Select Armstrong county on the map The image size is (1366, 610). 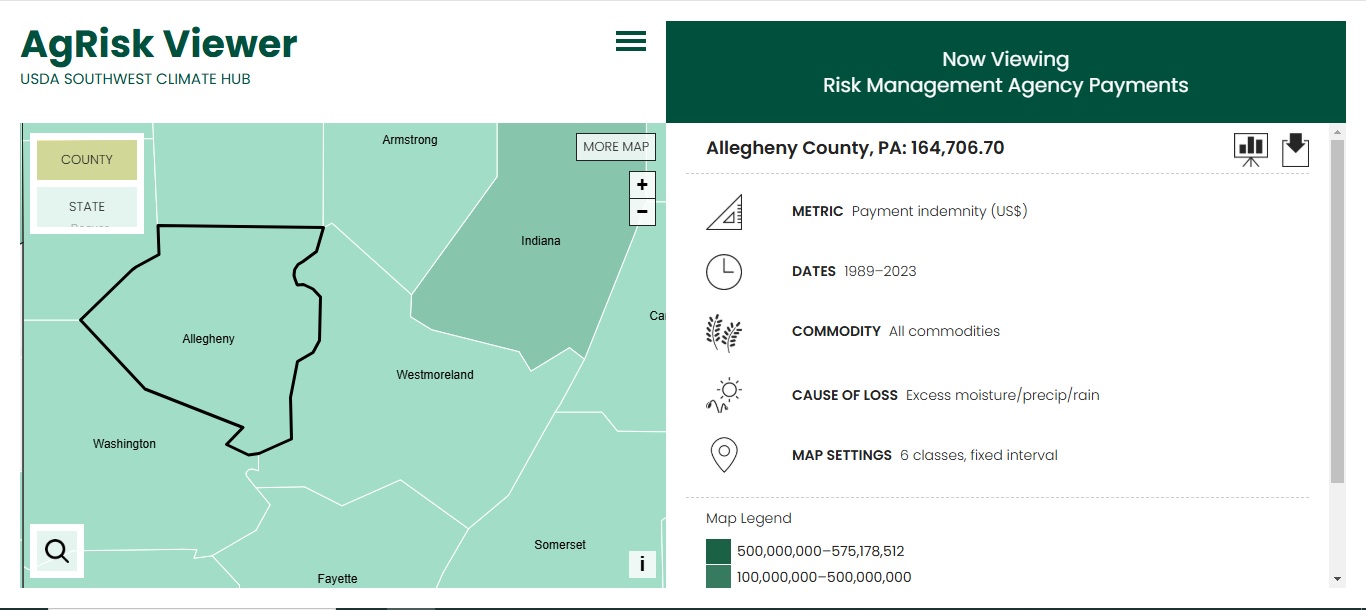click(410, 140)
